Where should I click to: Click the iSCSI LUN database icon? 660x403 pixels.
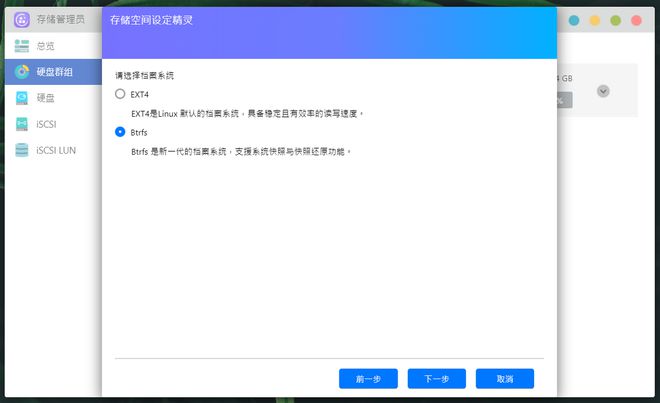(21, 150)
